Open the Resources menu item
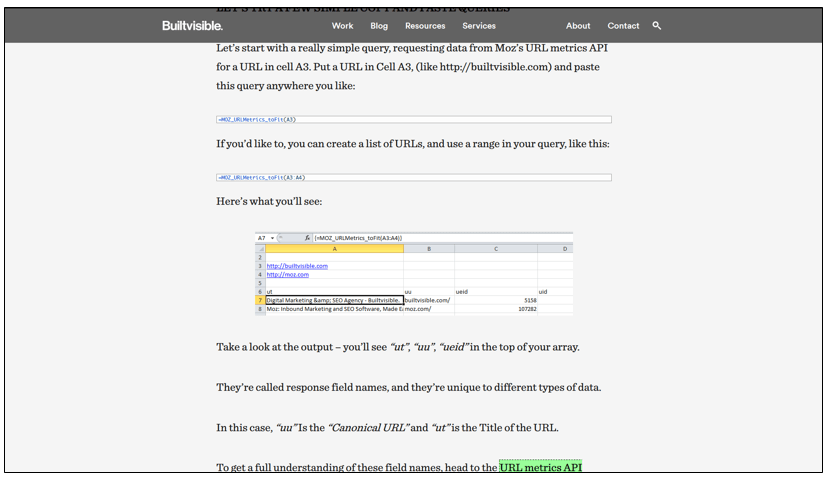Image resolution: width=829 pixels, height=480 pixels. 425,25
